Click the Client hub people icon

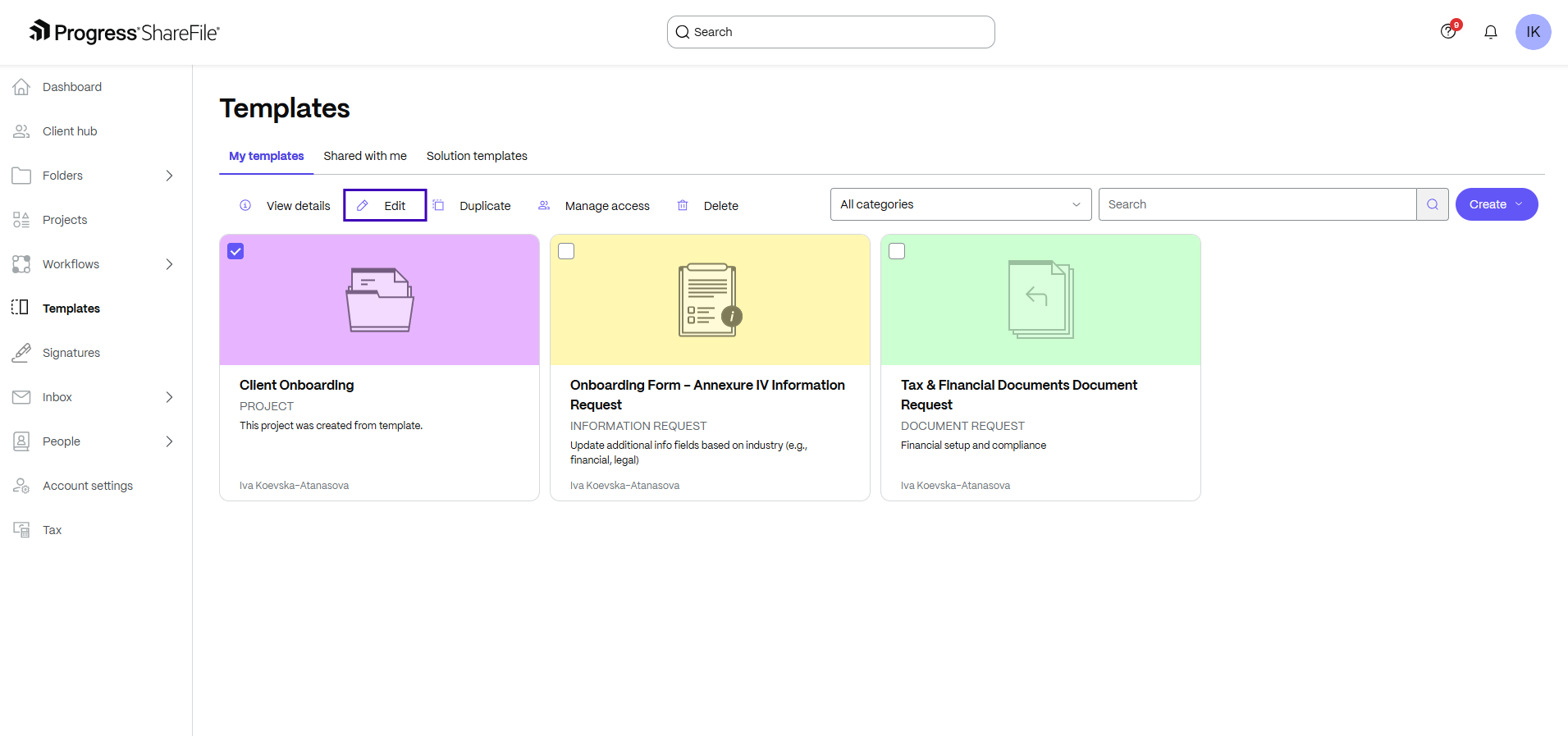coord(21,131)
